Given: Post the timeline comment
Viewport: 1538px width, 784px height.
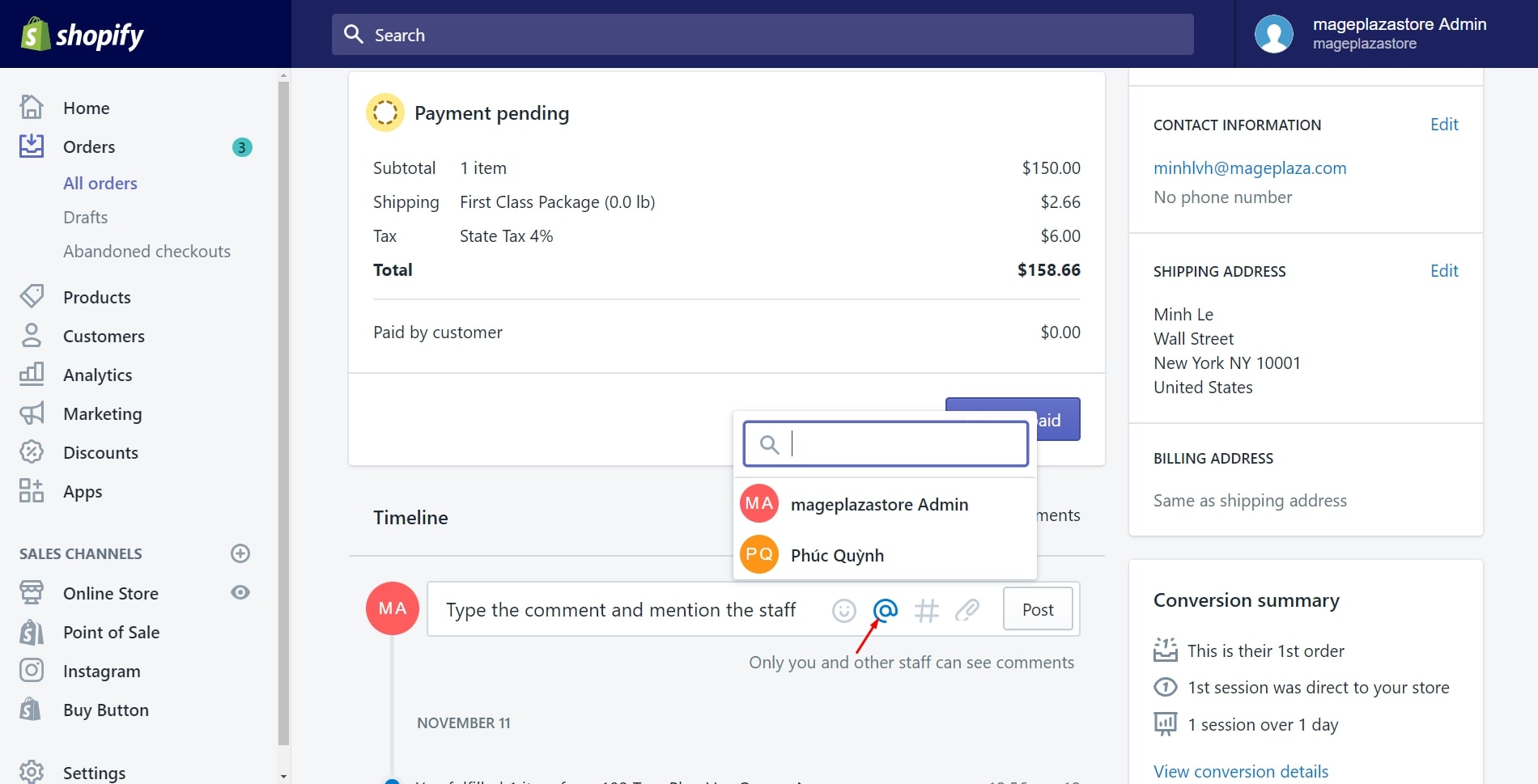Looking at the screenshot, I should tap(1037, 609).
